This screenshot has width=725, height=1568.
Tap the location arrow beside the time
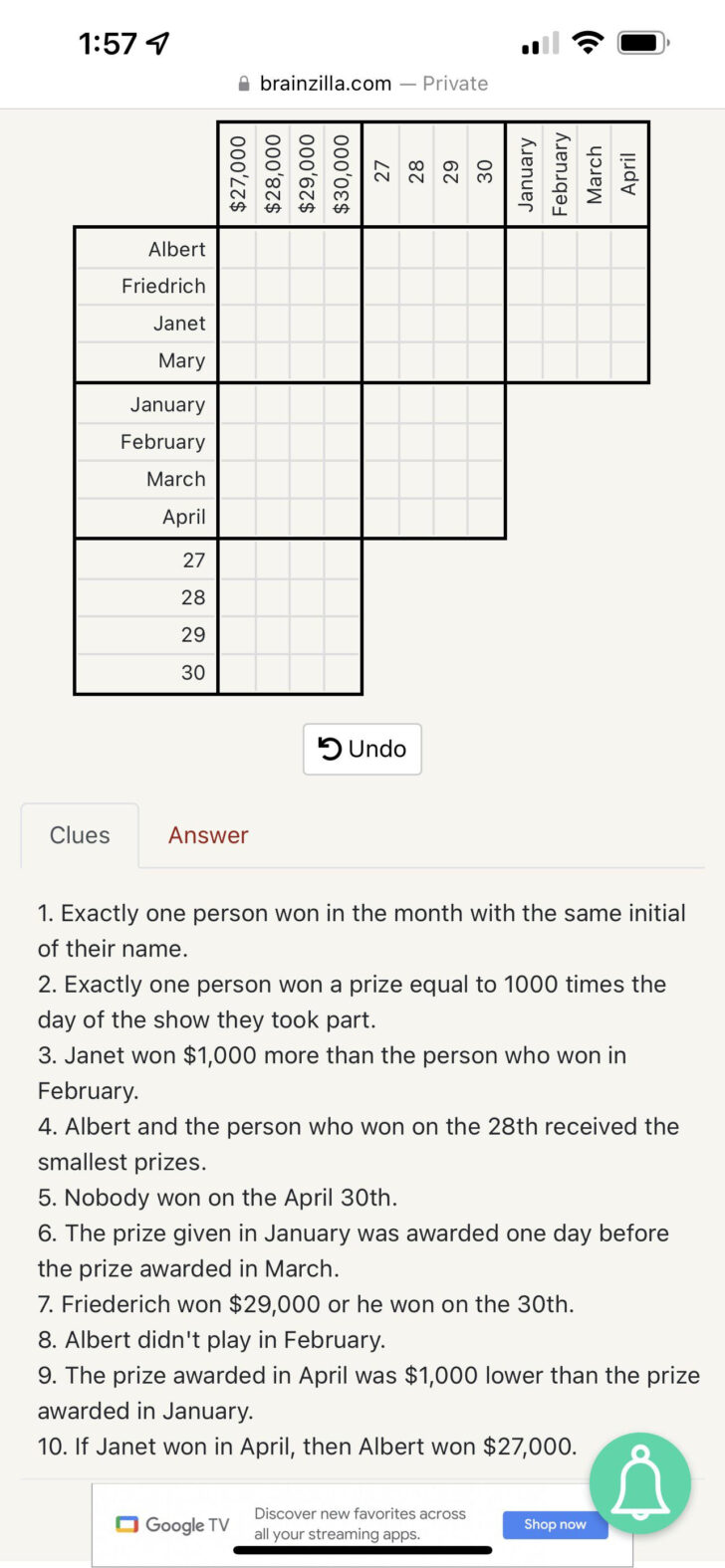(x=157, y=44)
